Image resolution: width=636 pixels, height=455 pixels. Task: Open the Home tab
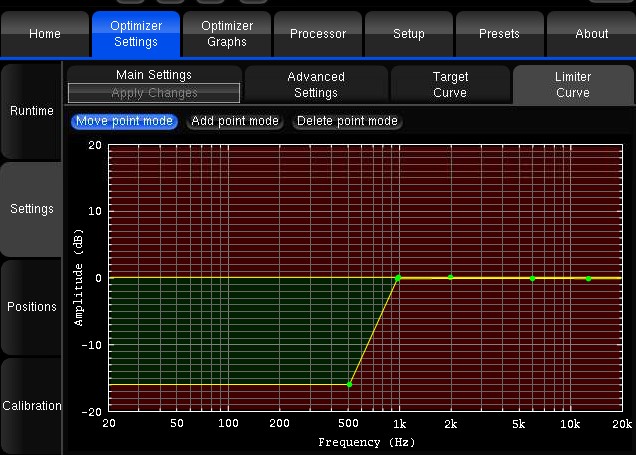45,34
